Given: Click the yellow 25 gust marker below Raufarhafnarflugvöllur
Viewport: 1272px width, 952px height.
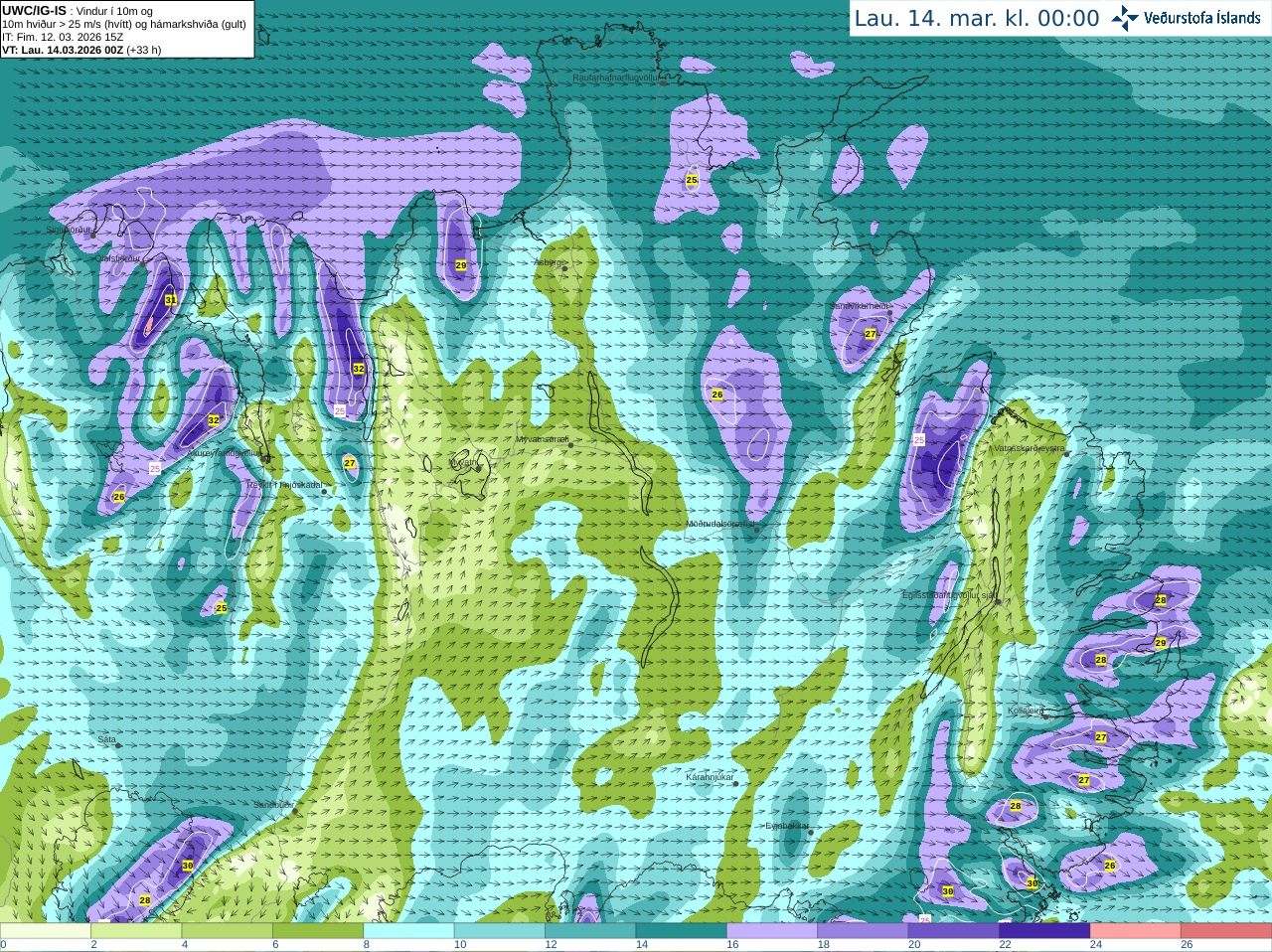Looking at the screenshot, I should (x=692, y=180).
